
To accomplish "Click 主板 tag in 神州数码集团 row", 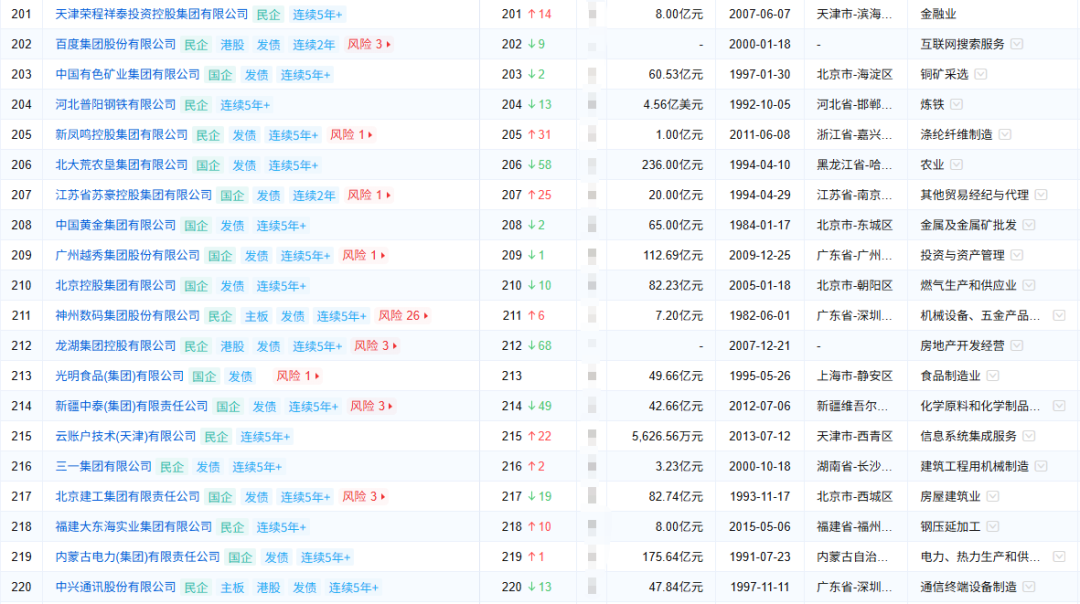I will coord(256,317).
